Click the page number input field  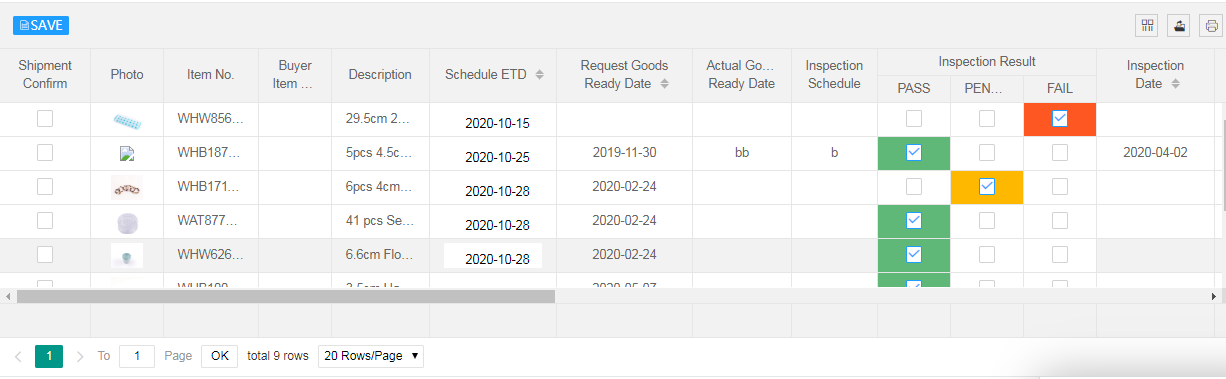pos(137,356)
